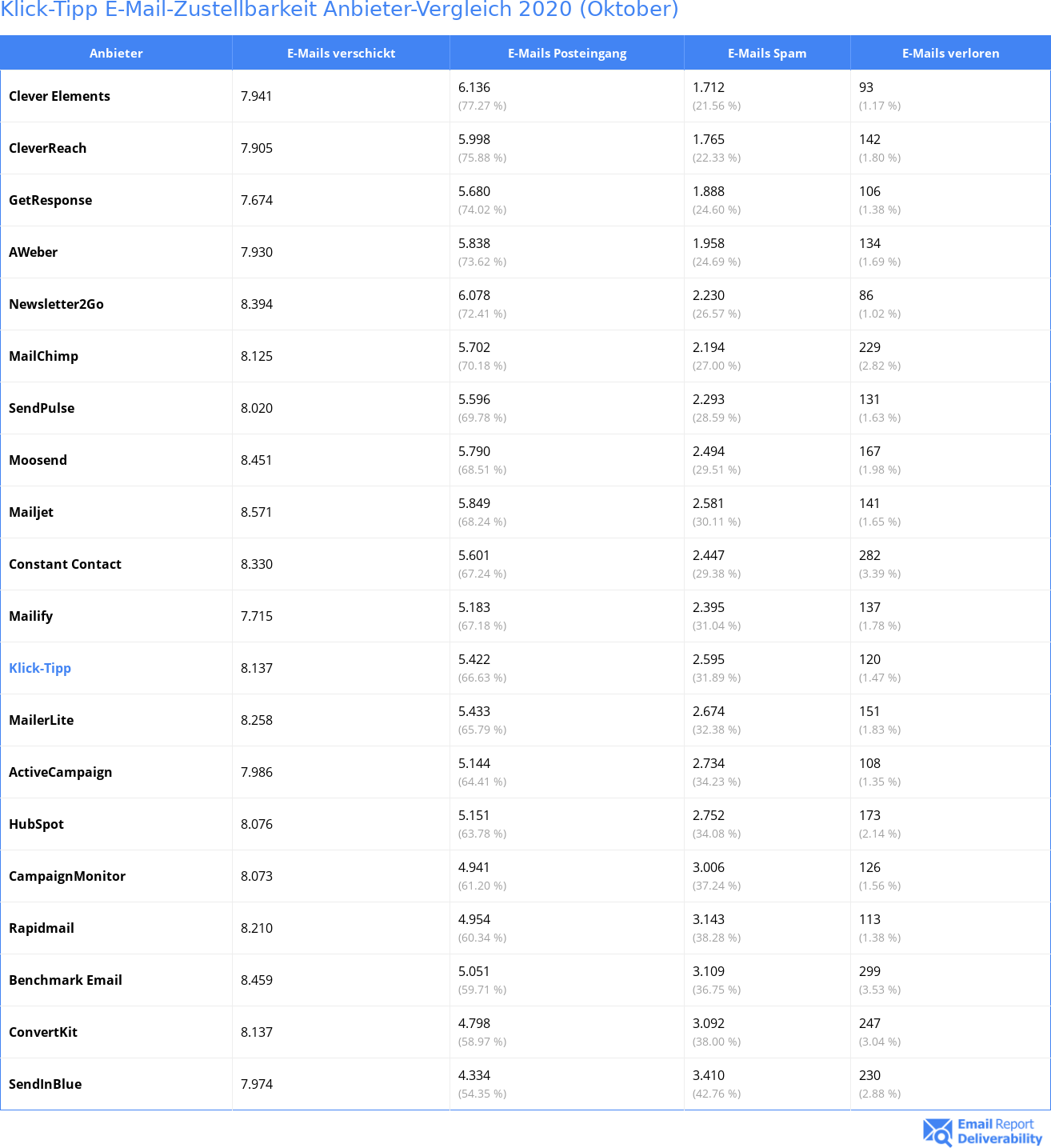Screen dimensions: 1051x1148
Task: Select the E-Mails Spam column header
Action: 767,53
